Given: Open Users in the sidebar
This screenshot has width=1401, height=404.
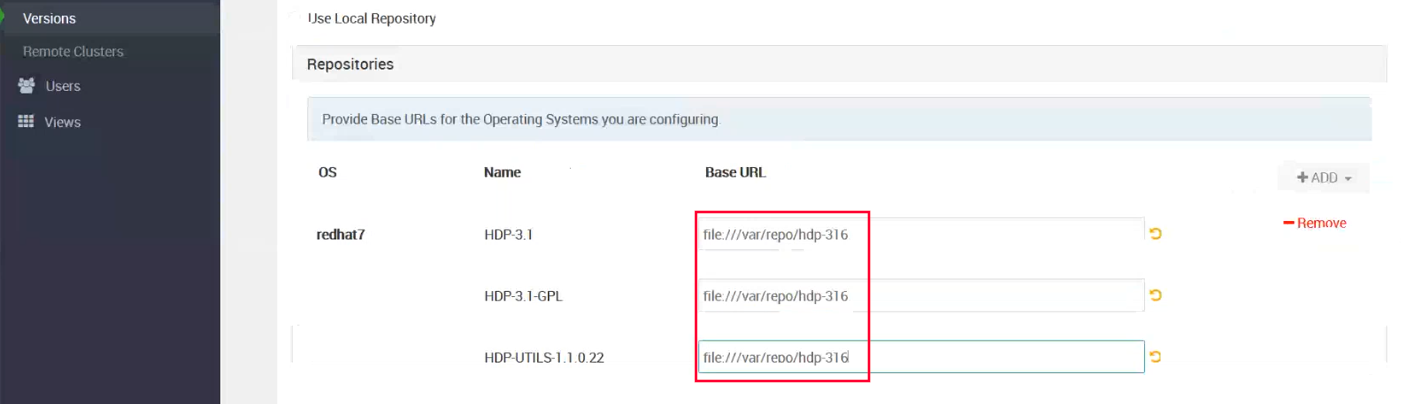Looking at the screenshot, I should pyautogui.click(x=63, y=86).
